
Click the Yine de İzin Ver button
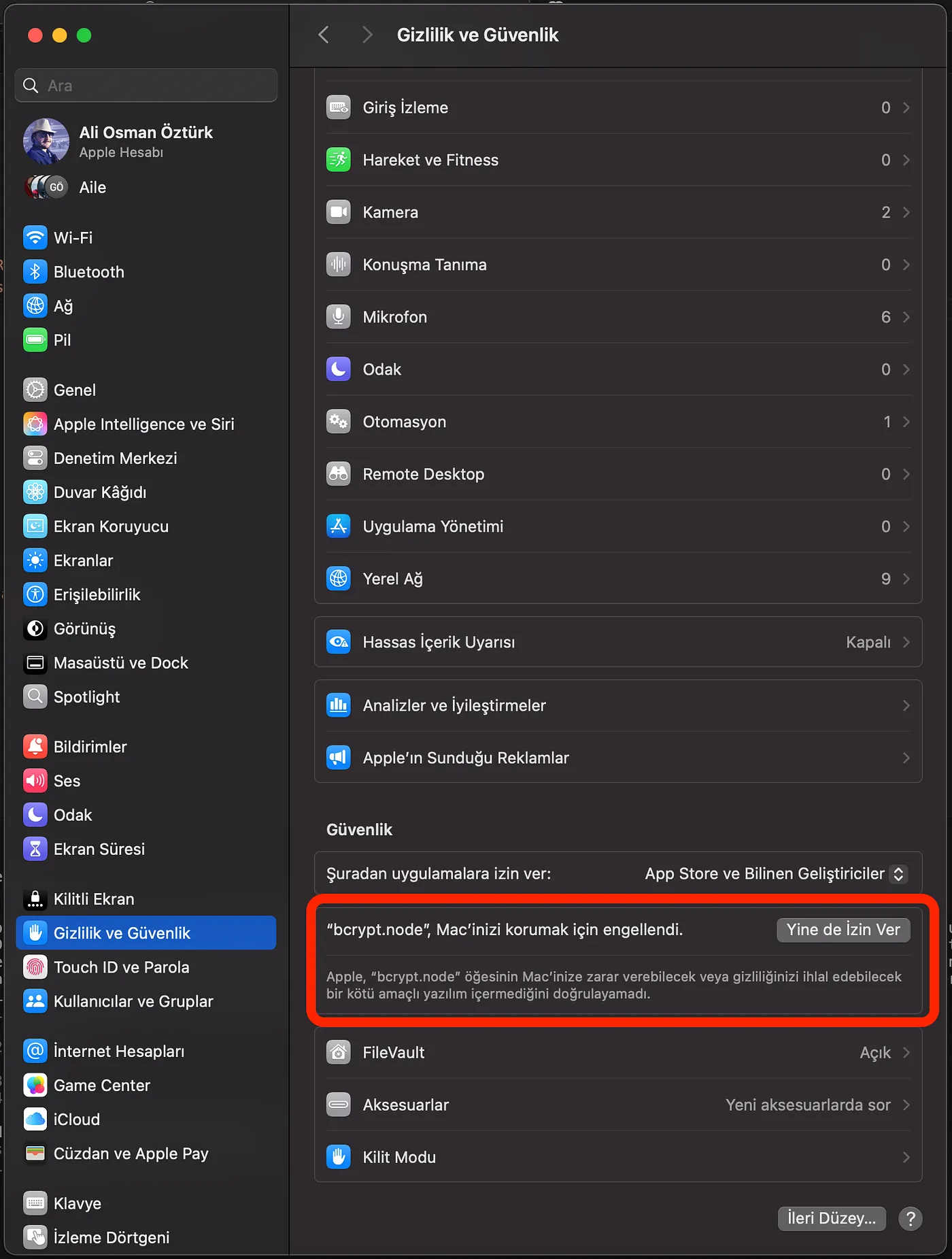point(843,930)
